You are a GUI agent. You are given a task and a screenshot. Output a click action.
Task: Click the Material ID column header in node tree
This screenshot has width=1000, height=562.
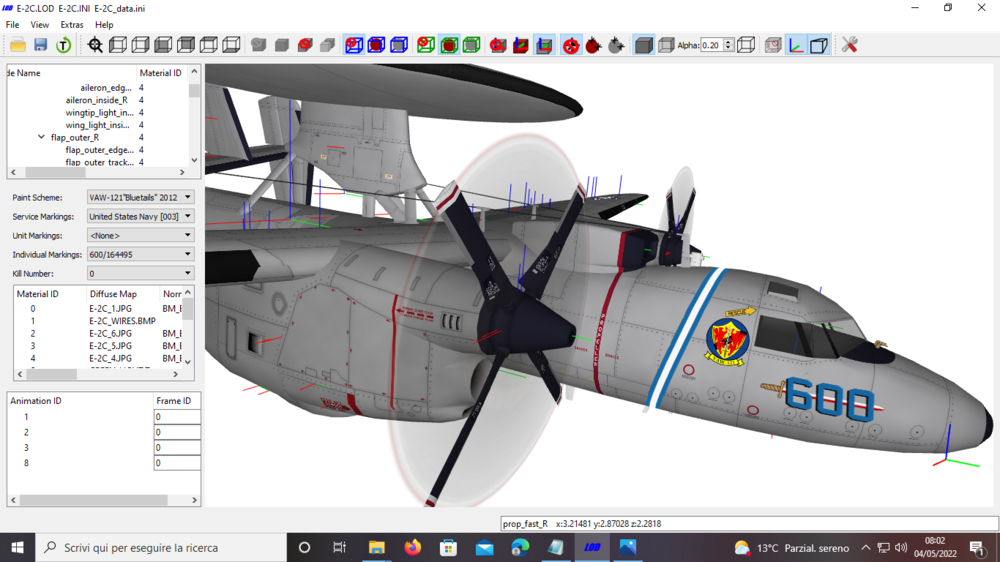[162, 73]
